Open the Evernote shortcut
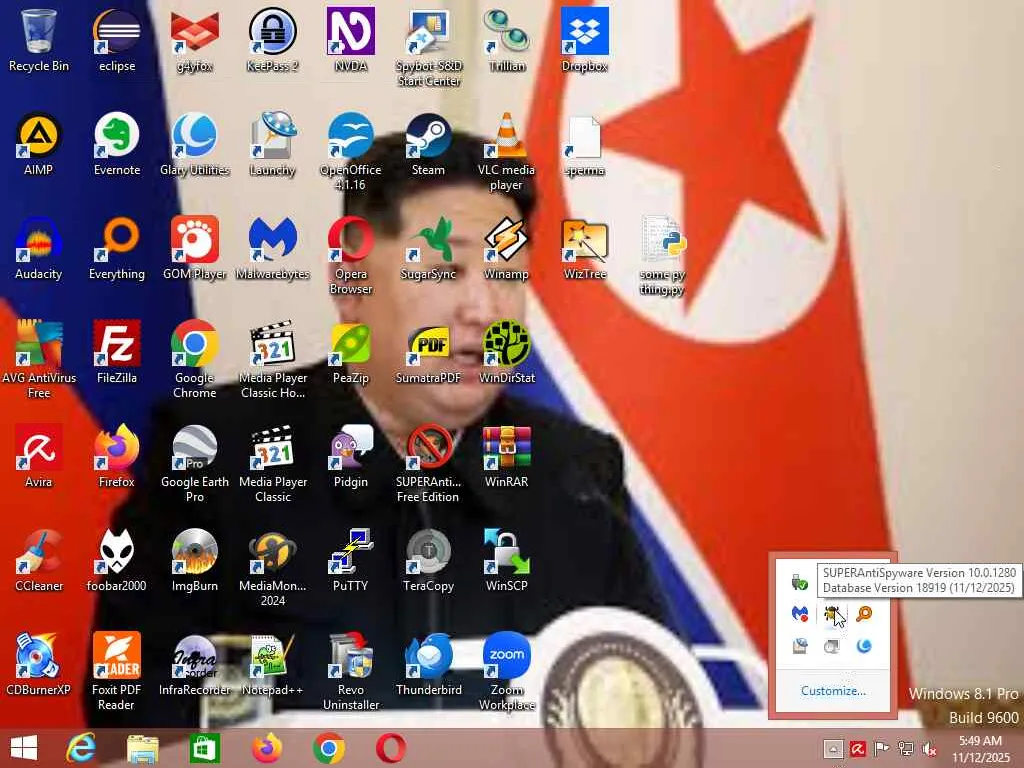1024x768 pixels. (x=117, y=144)
